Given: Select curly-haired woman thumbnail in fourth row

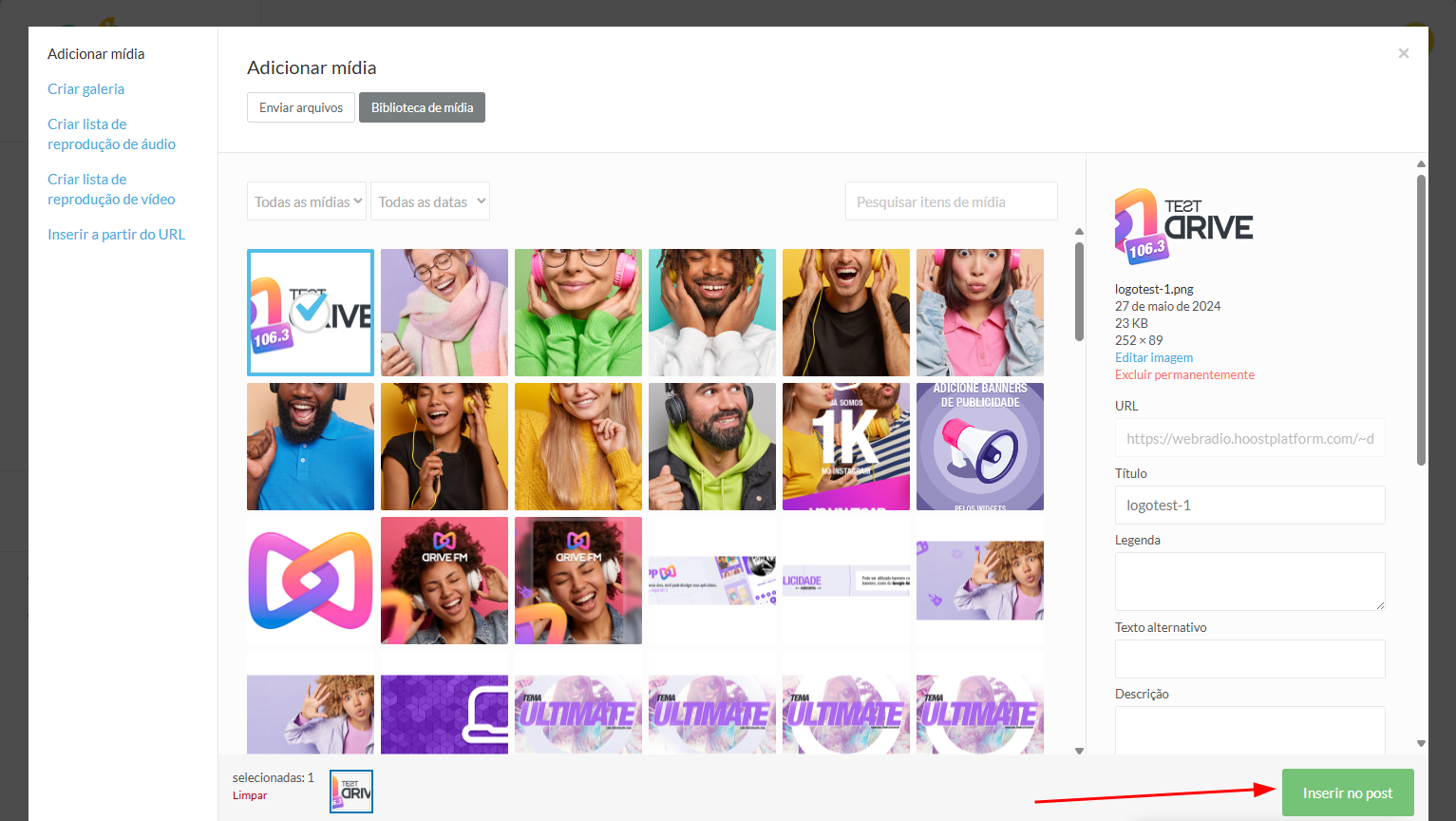Looking at the screenshot, I should click(x=311, y=703).
